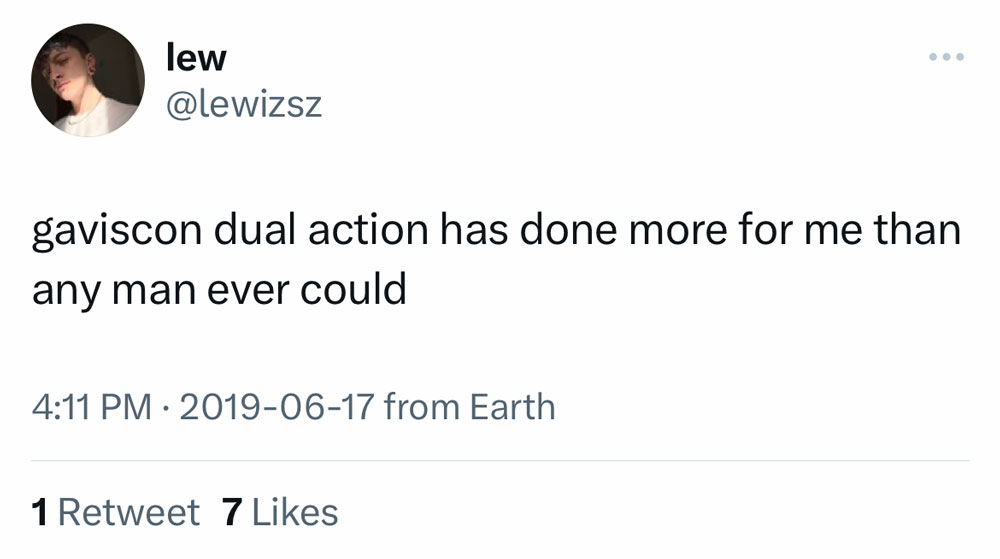Image resolution: width=1000 pixels, height=559 pixels.
Task: View the 1 Retweet list
Action: (x=115, y=512)
